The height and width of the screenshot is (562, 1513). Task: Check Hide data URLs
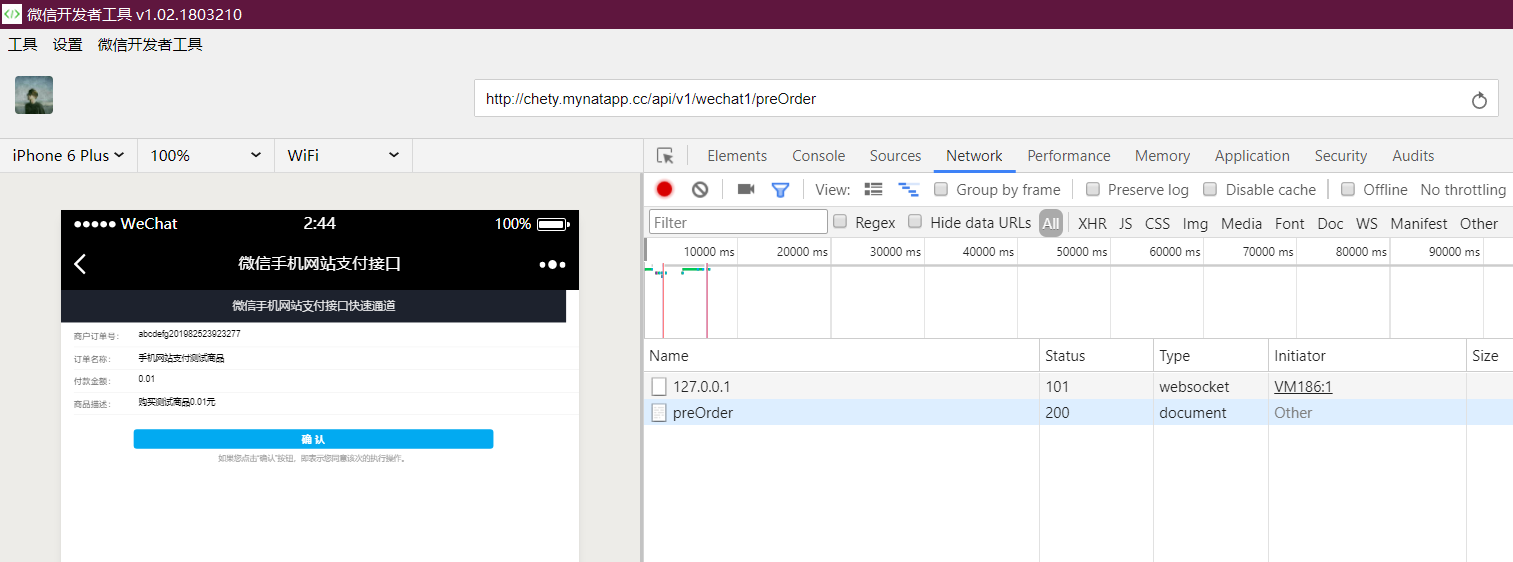[915, 222]
